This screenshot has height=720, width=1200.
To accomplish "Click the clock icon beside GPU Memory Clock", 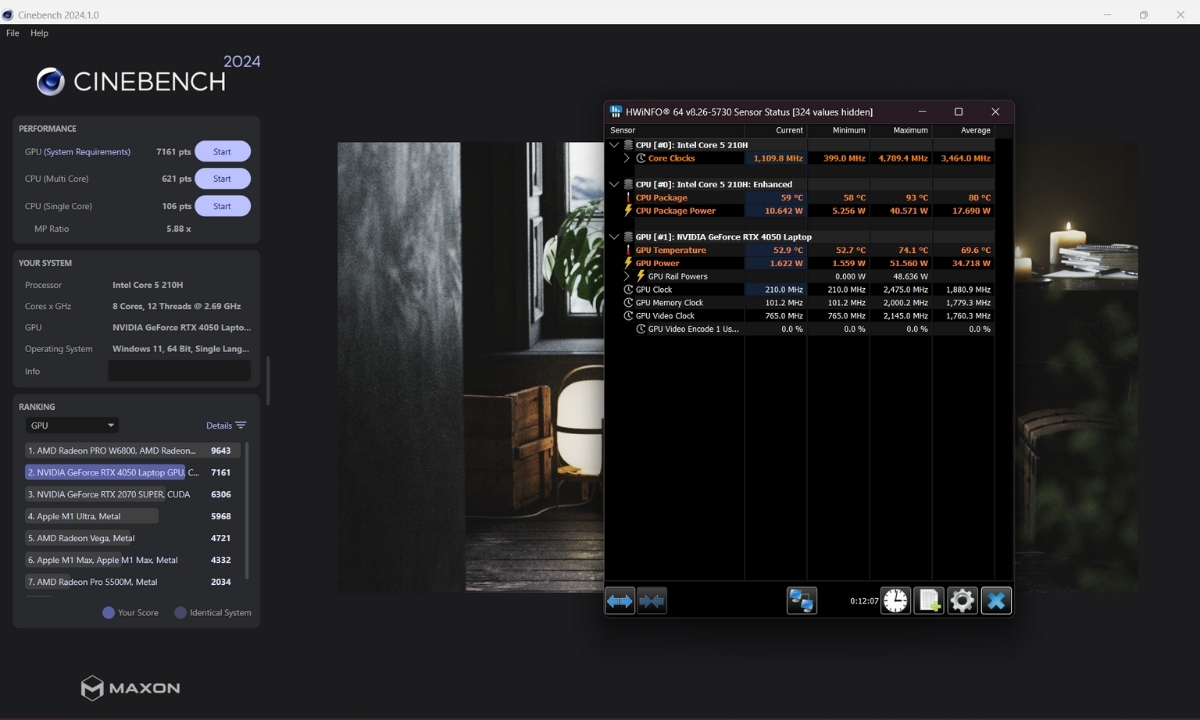I will [628, 302].
